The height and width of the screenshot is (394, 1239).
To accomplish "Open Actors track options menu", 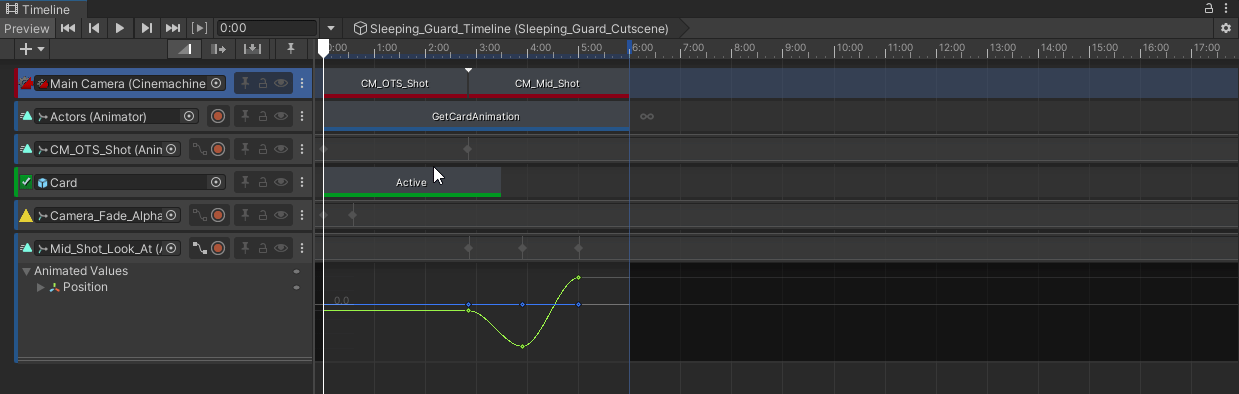I will click(x=302, y=117).
